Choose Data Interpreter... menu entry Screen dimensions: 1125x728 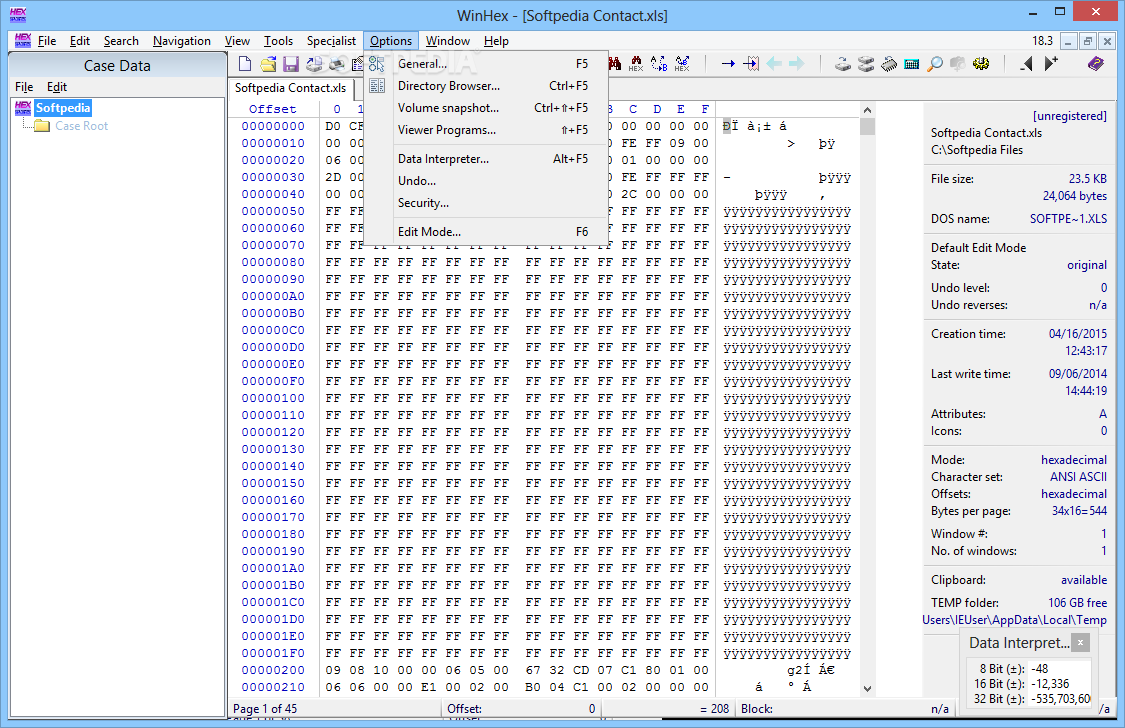pos(486,159)
